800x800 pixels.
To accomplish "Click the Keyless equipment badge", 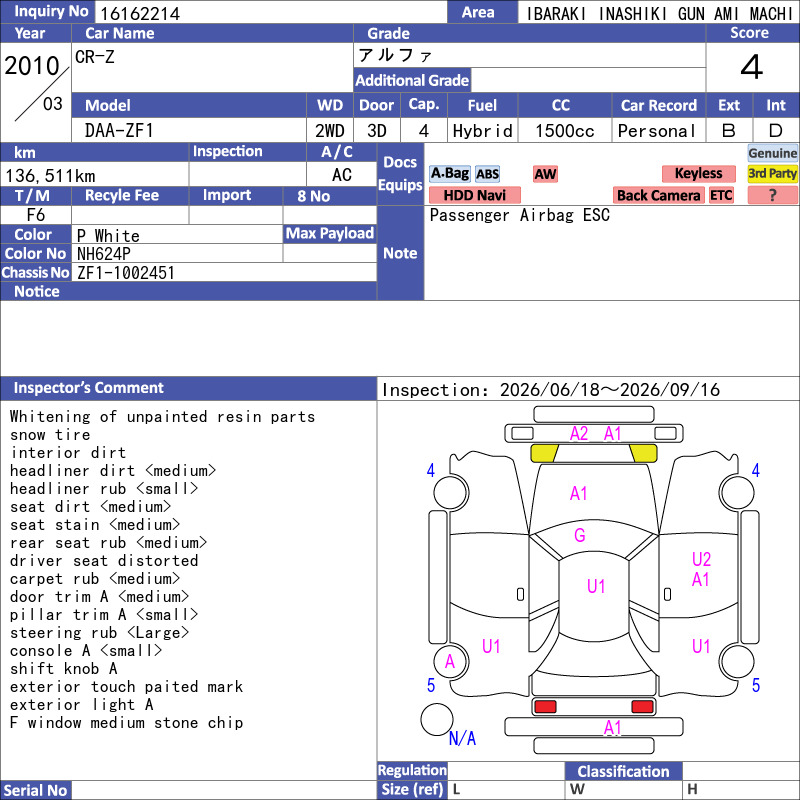I will point(698,174).
